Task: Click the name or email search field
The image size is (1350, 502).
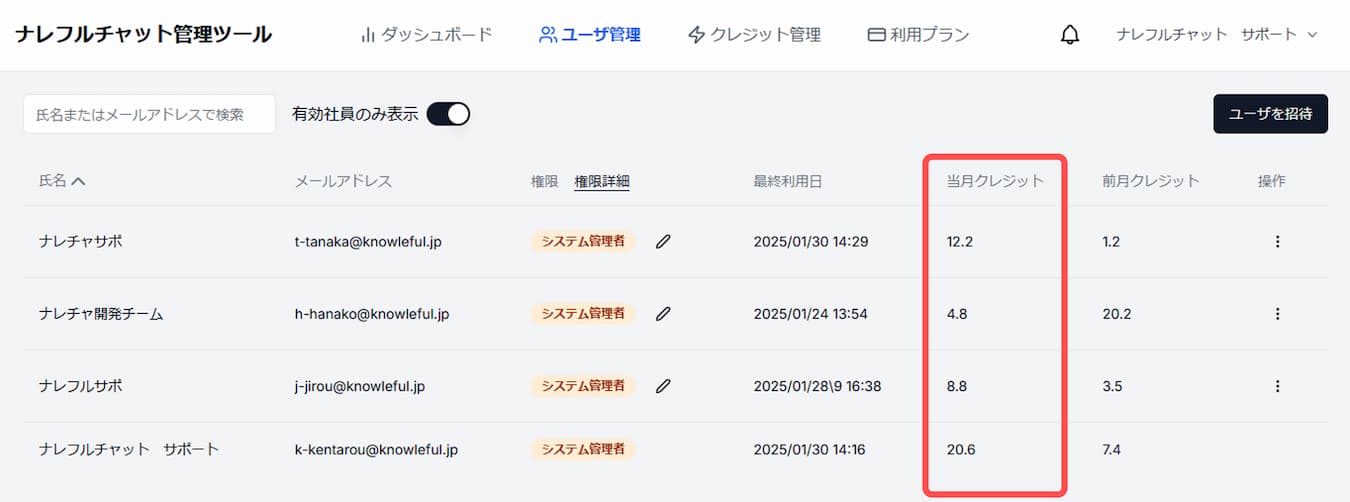Action: [149, 114]
